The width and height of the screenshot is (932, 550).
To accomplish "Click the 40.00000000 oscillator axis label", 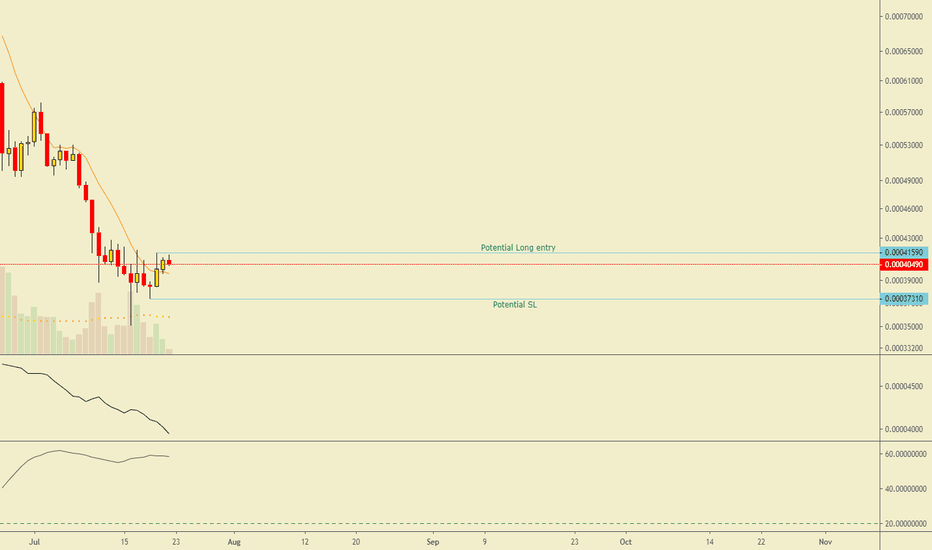I will click(x=905, y=489).
